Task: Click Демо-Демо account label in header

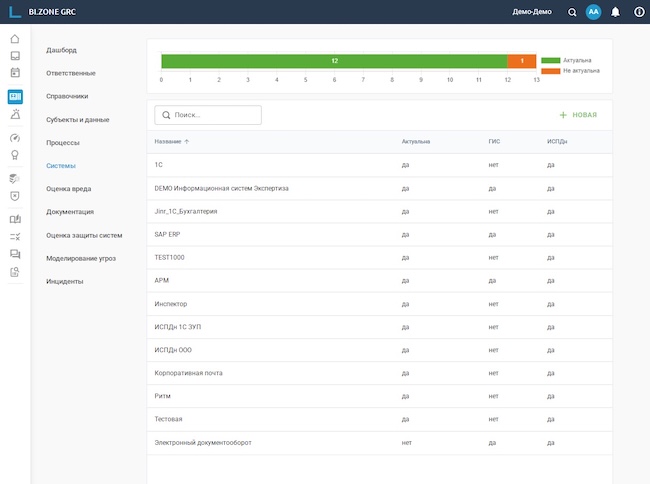Action: pos(532,12)
